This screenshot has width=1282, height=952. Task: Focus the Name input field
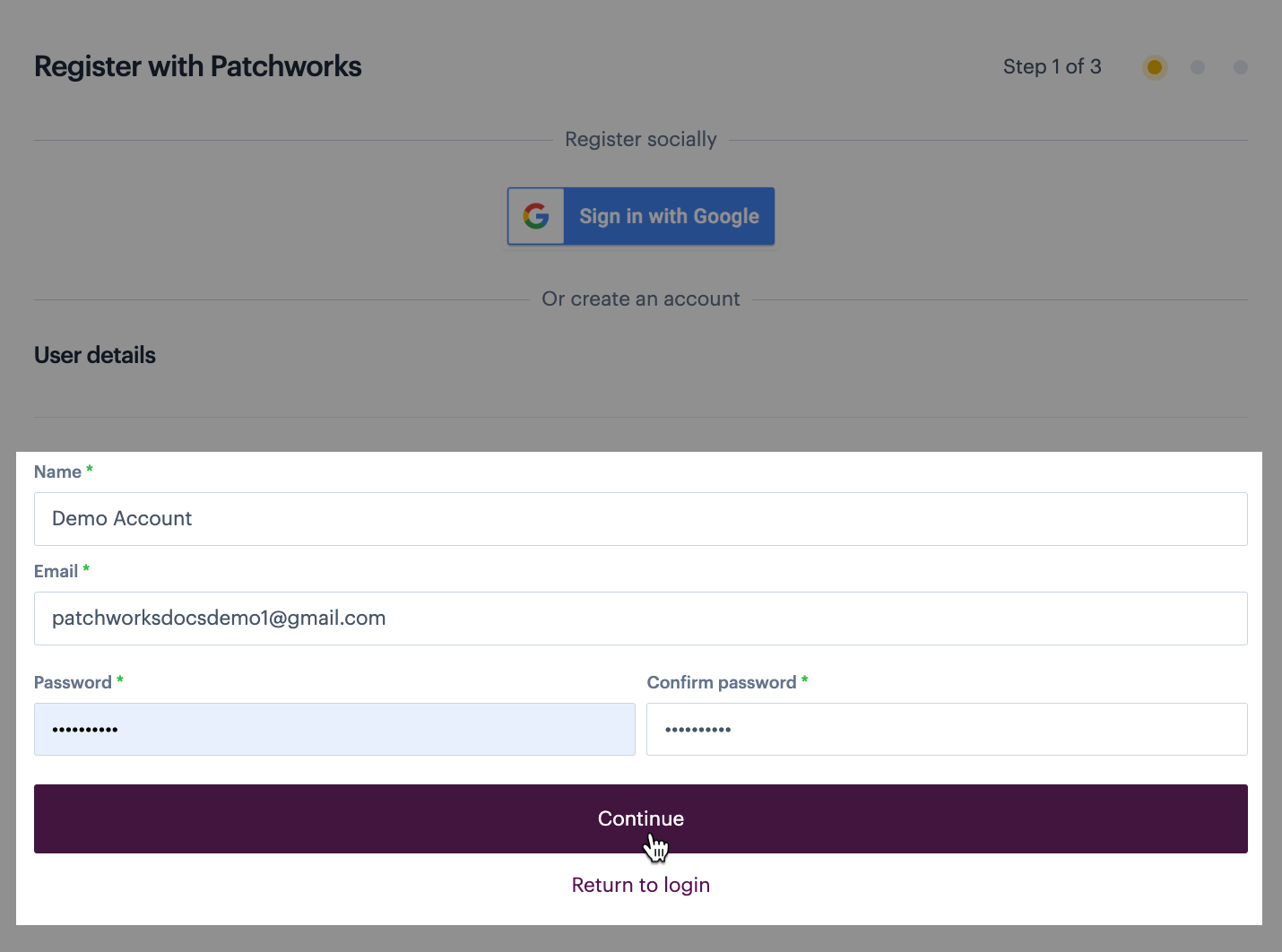tap(641, 519)
